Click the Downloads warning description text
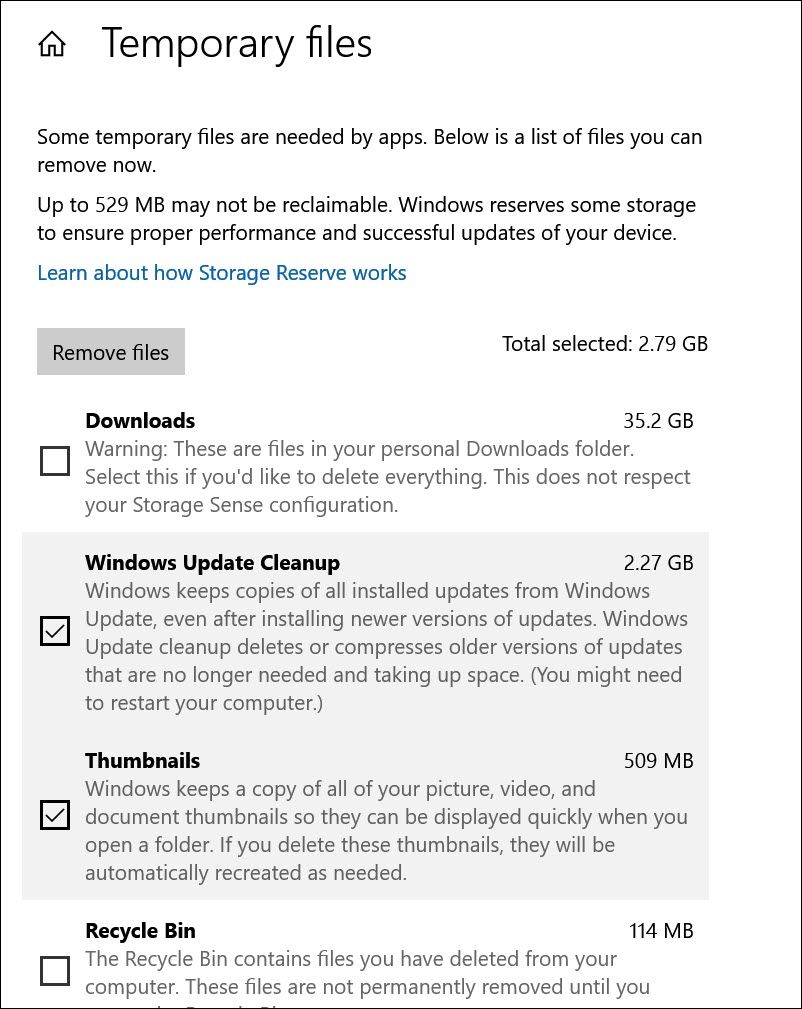Viewport: 802px width, 1009px height. [x=388, y=477]
